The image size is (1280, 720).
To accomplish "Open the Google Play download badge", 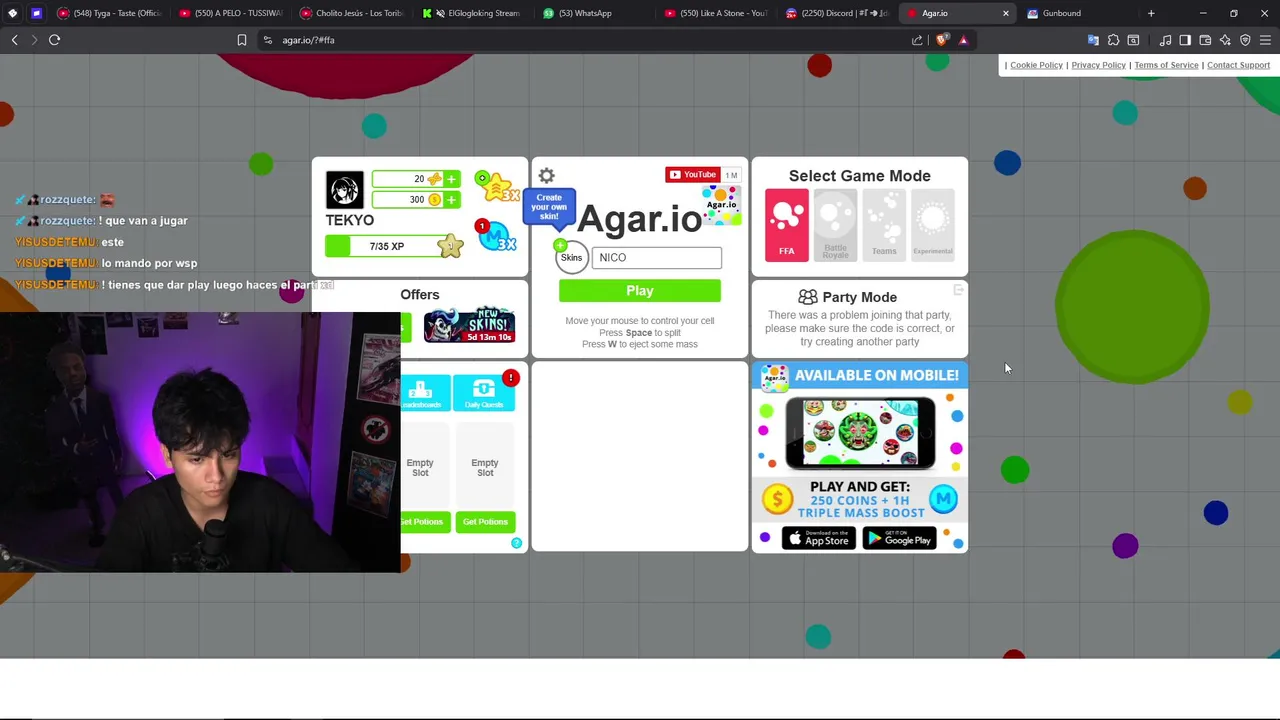I will 899,539.
